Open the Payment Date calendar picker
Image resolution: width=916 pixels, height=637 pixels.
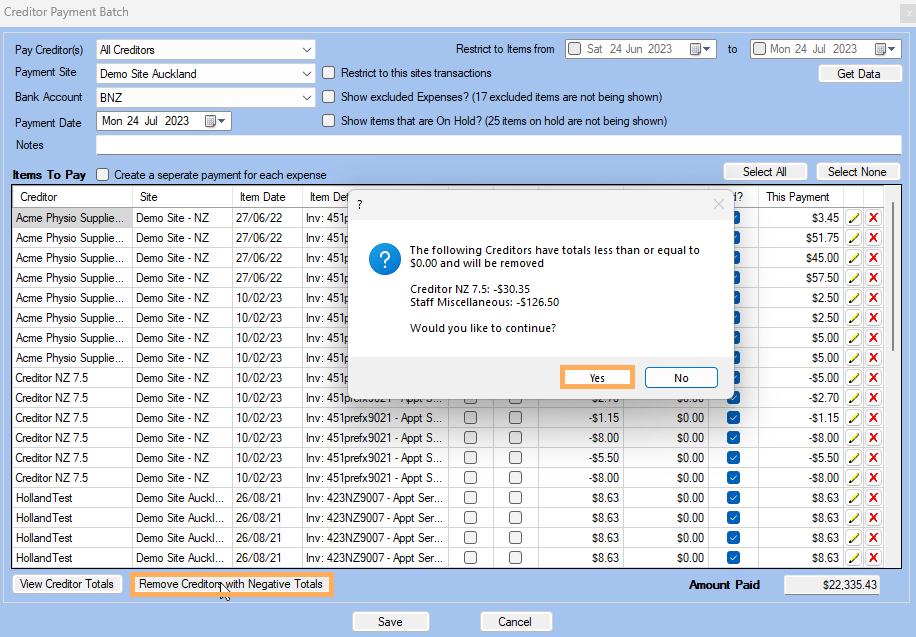point(211,122)
